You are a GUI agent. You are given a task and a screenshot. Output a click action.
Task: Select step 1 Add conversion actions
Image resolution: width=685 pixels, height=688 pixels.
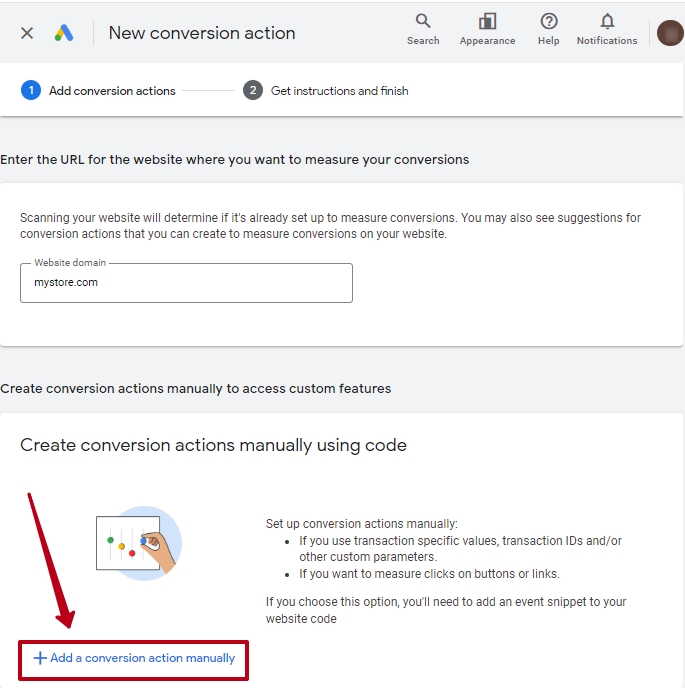[98, 90]
